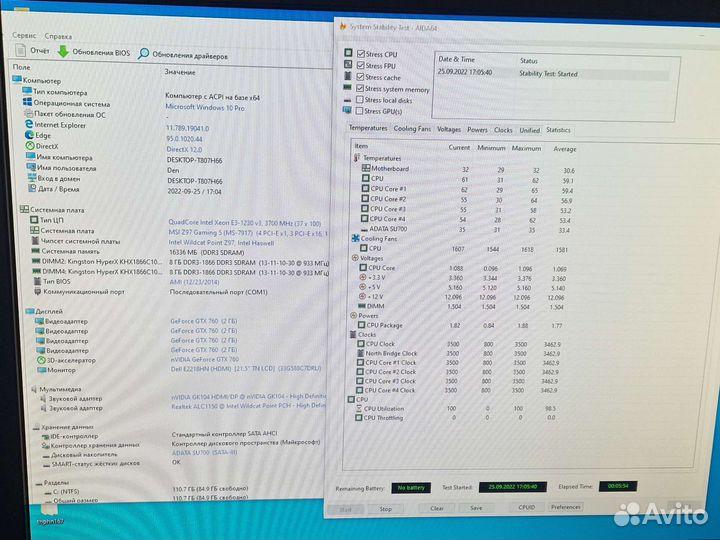The height and width of the screenshot is (540, 720).
Task: Click the Монитор icon row
Action: [56, 370]
